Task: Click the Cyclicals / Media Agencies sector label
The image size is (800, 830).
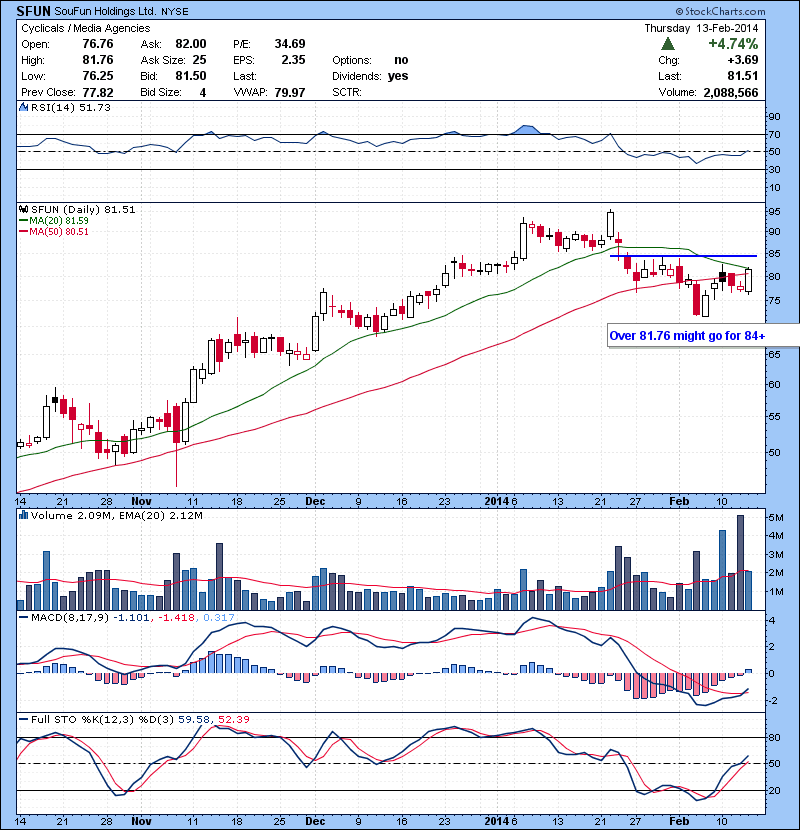Action: pyautogui.click(x=85, y=29)
